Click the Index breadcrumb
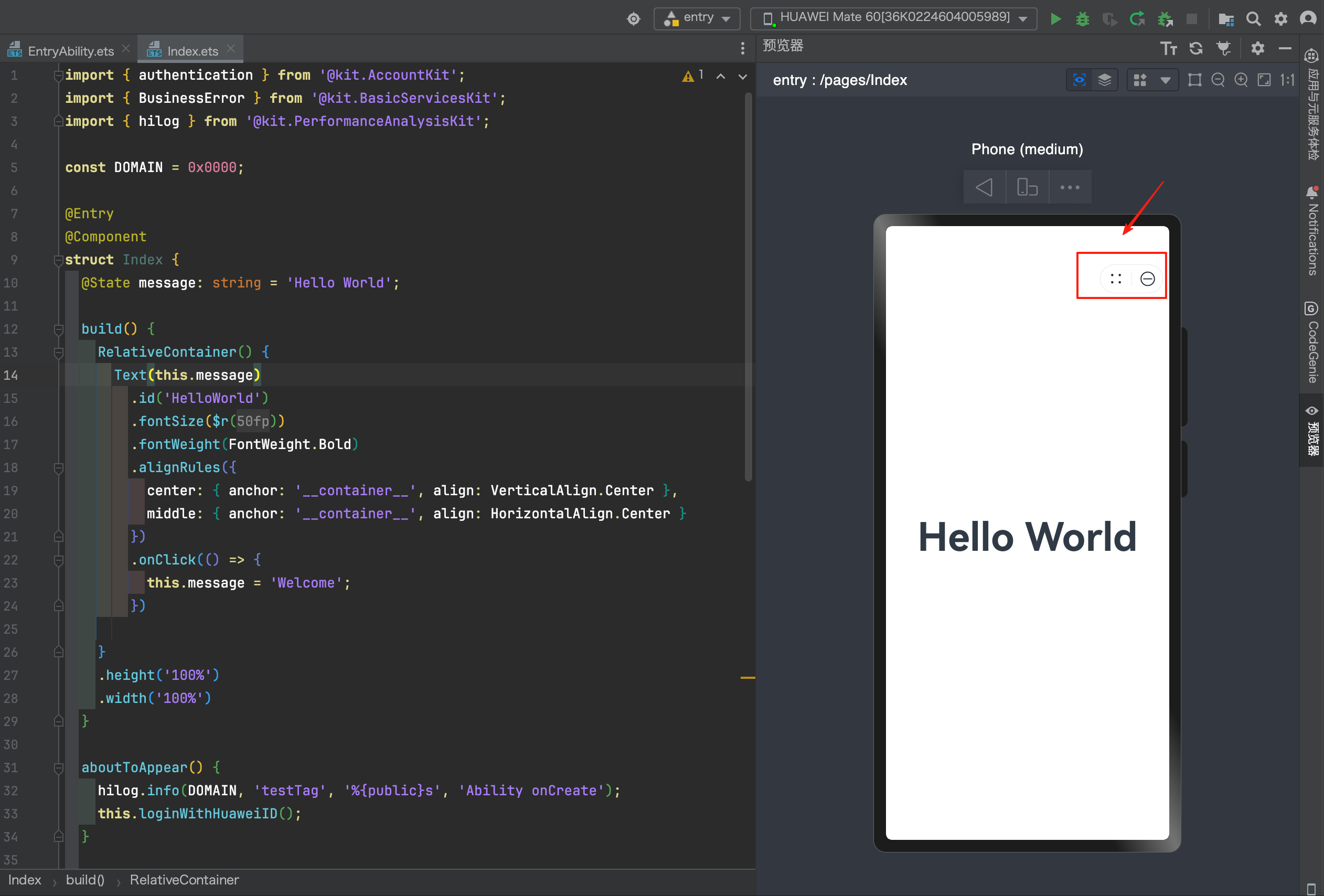 point(25,880)
